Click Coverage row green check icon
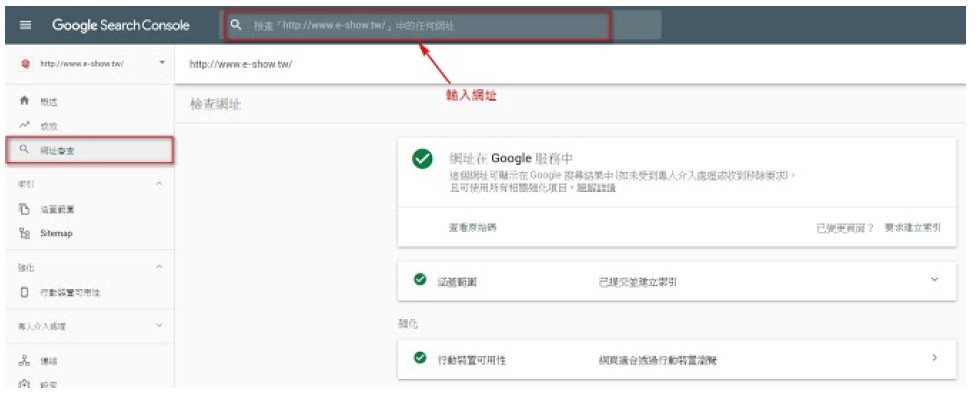980x399 pixels. (421, 280)
